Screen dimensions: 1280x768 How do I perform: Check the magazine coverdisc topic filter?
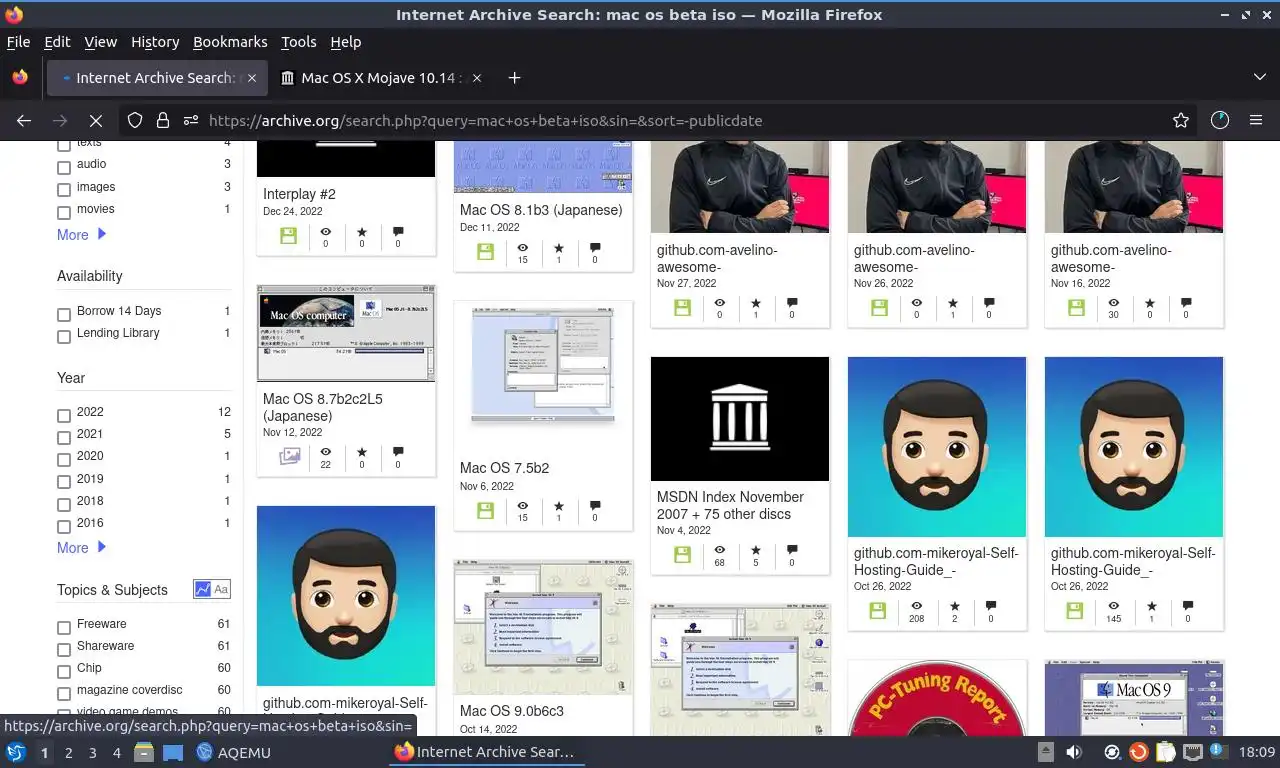tap(64, 693)
